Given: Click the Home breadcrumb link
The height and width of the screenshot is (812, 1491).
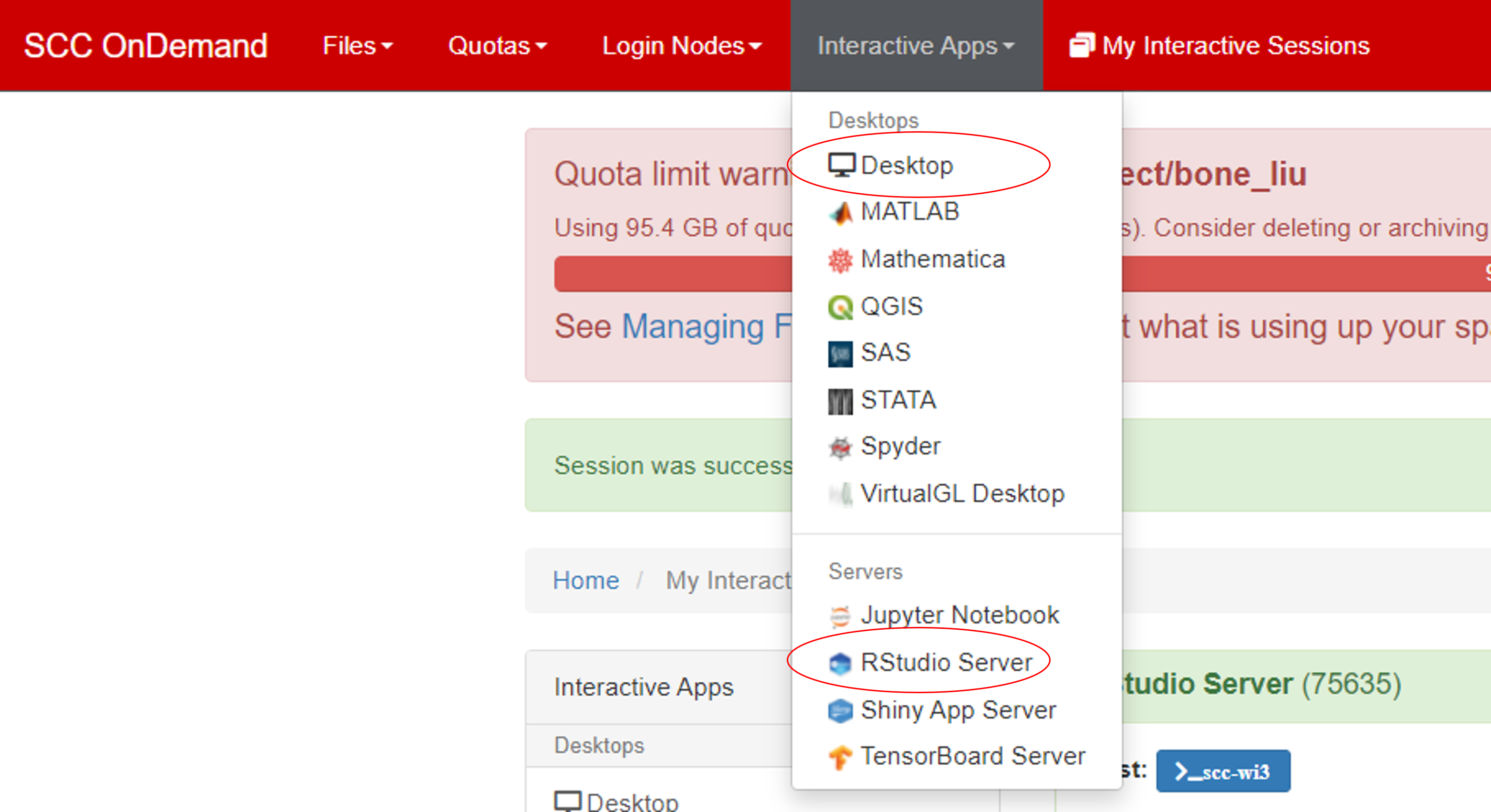Looking at the screenshot, I should [x=585, y=581].
